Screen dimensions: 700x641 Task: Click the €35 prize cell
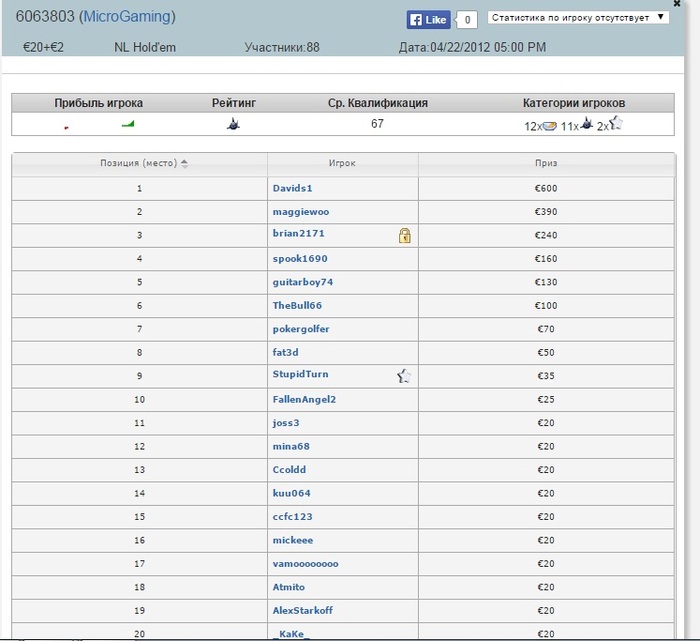[546, 376]
